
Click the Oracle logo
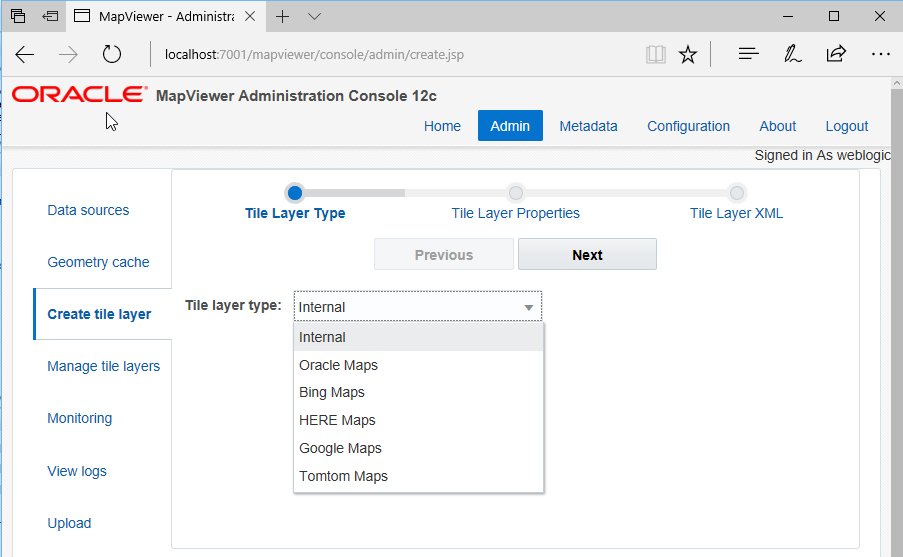(x=79, y=94)
